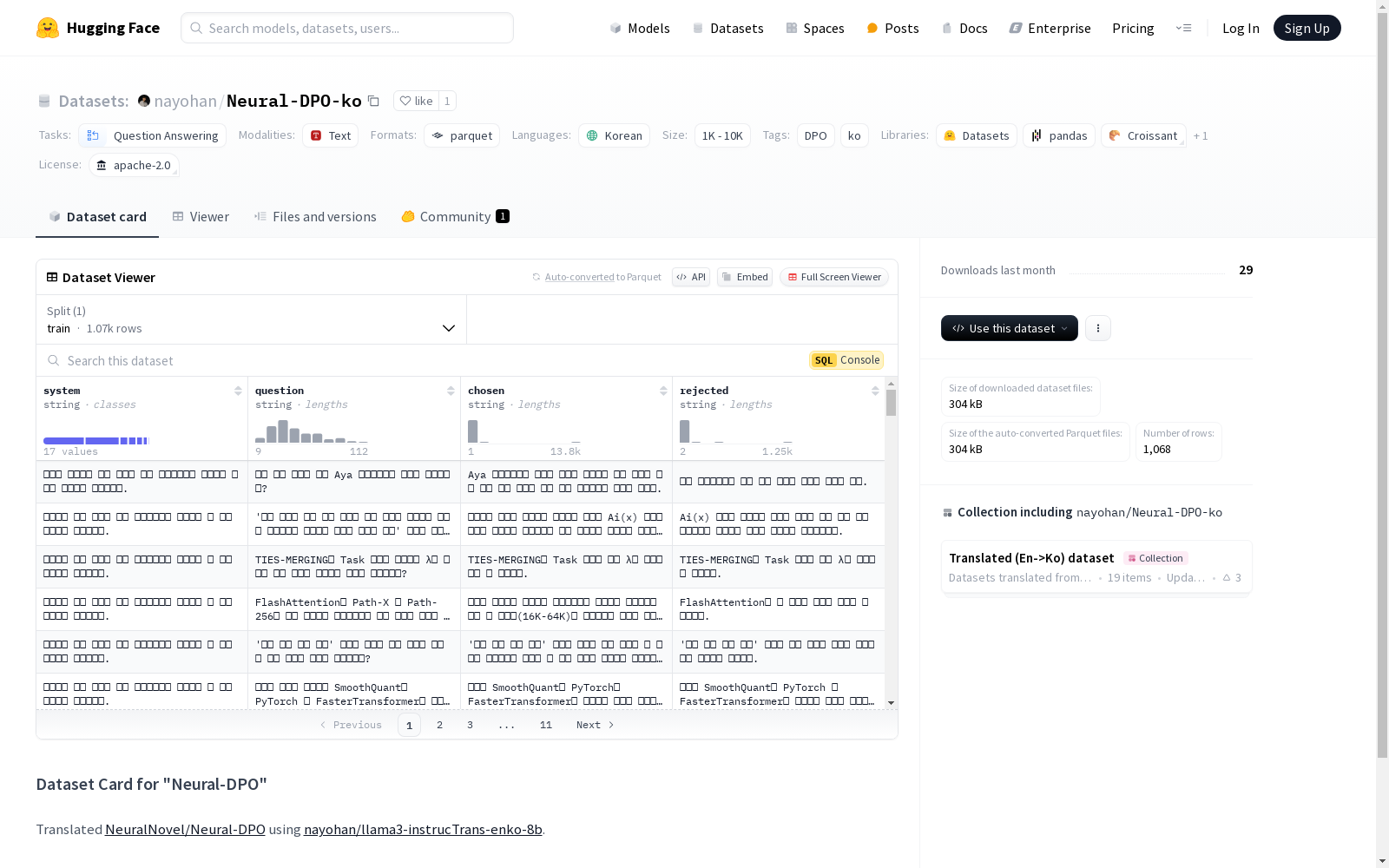The width and height of the screenshot is (1389, 868).
Task: Click the sort icon on chosen column
Action: click(x=663, y=391)
